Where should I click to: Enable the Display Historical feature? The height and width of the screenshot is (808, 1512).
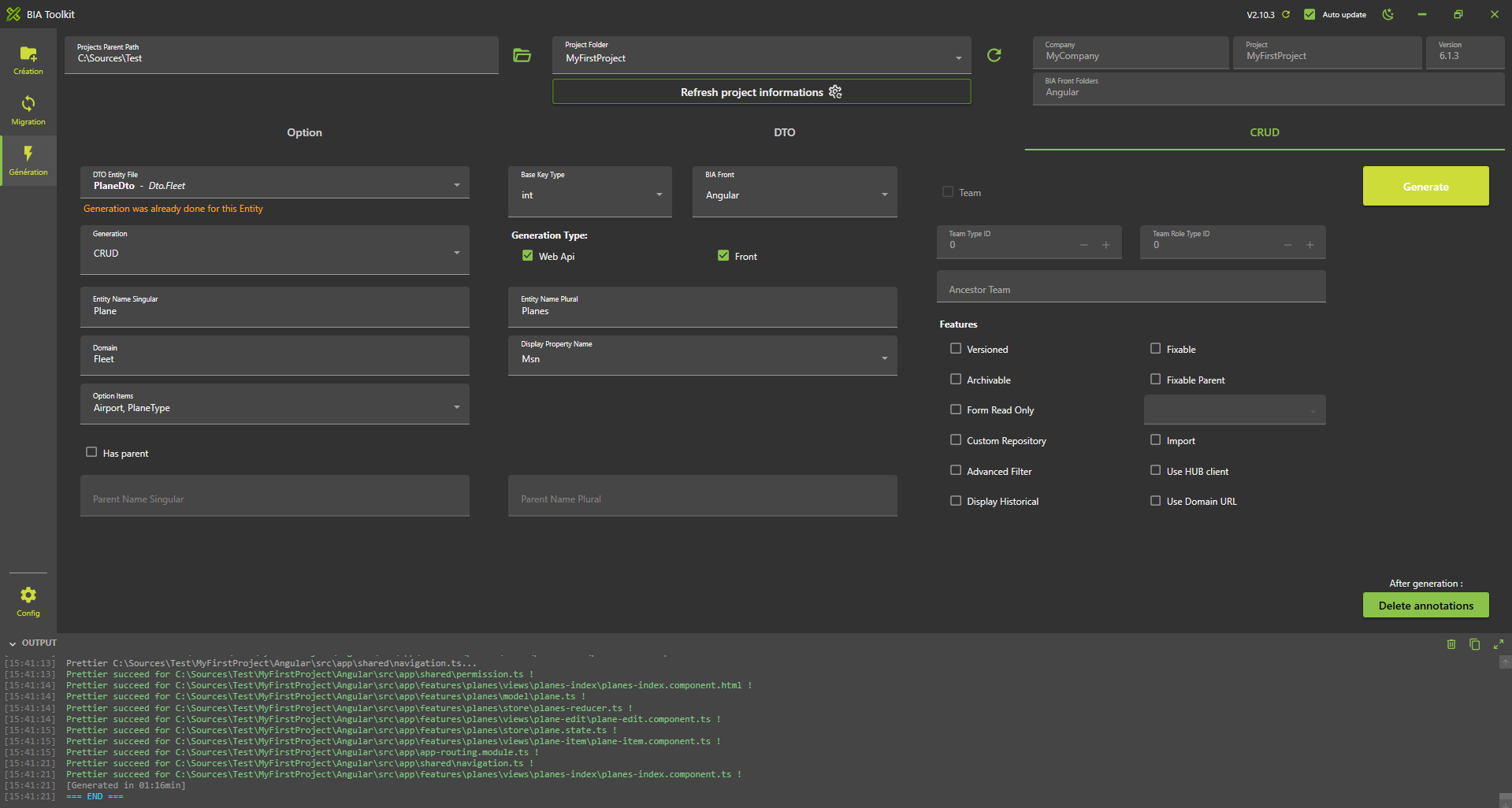pos(956,501)
